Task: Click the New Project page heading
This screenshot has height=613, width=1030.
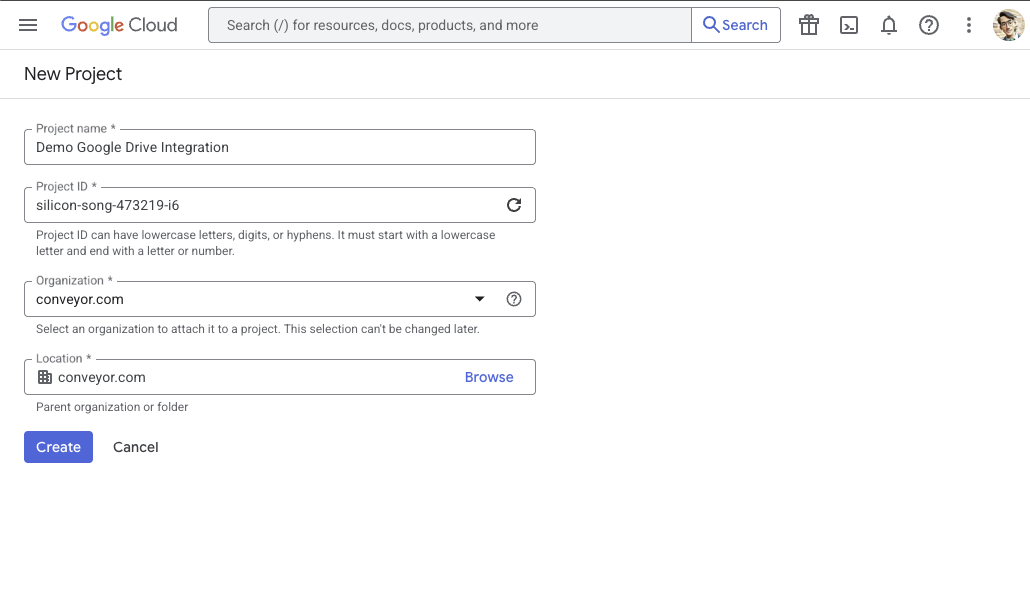Action: 73,74
